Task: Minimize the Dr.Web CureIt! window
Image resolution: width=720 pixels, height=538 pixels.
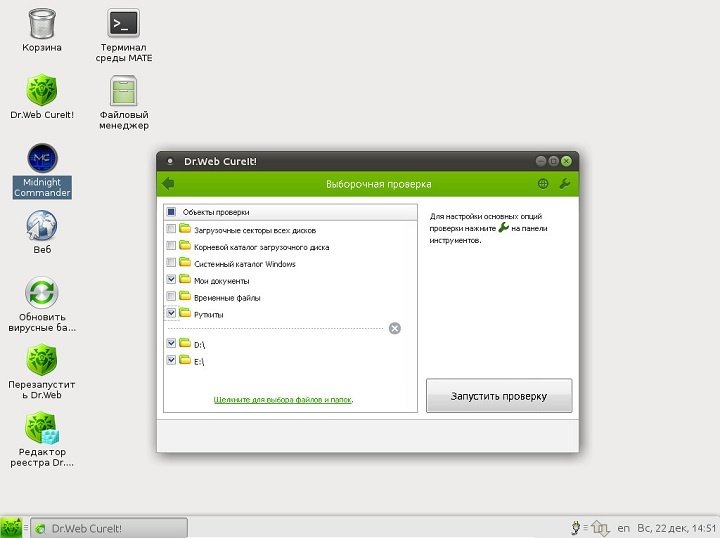Action: coord(541,161)
